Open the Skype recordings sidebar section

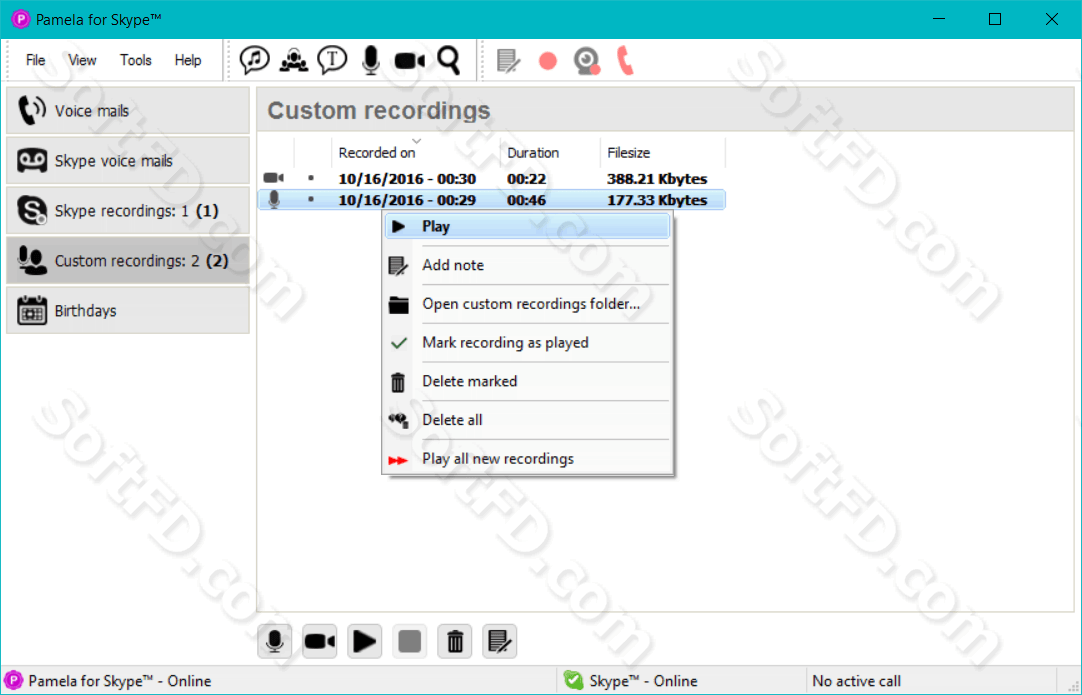[x=128, y=211]
